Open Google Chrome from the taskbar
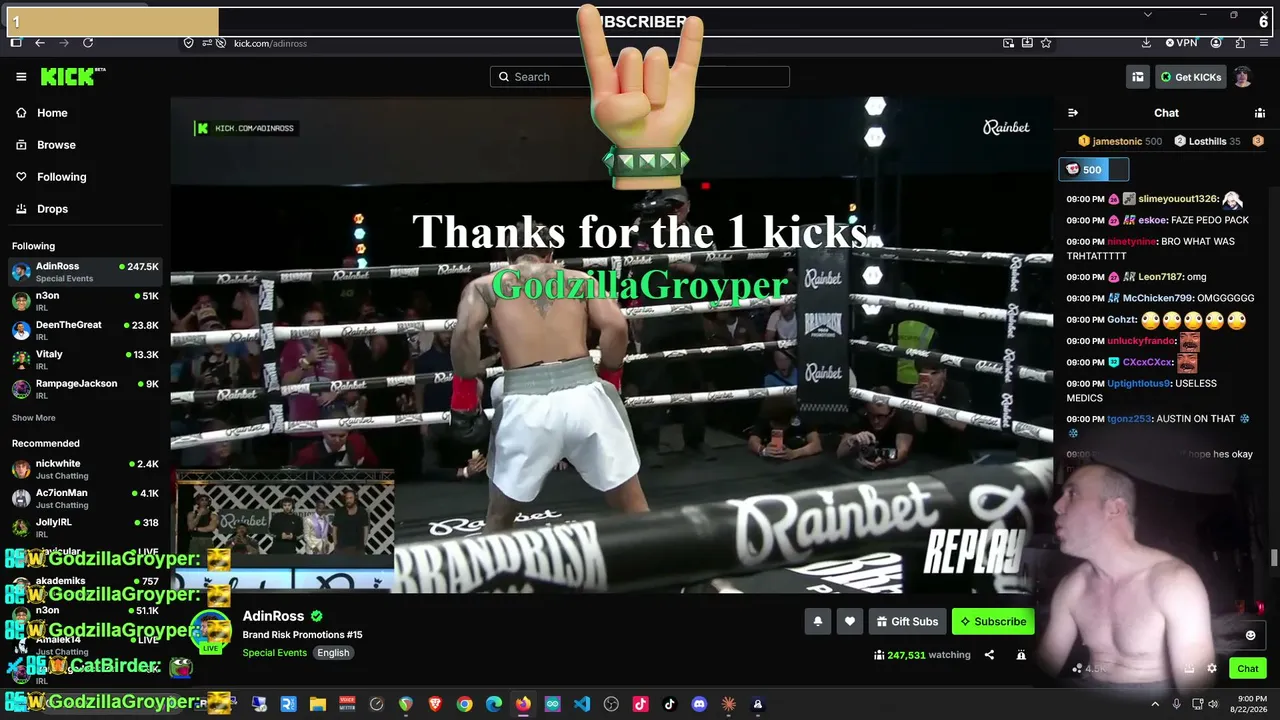 [x=464, y=704]
